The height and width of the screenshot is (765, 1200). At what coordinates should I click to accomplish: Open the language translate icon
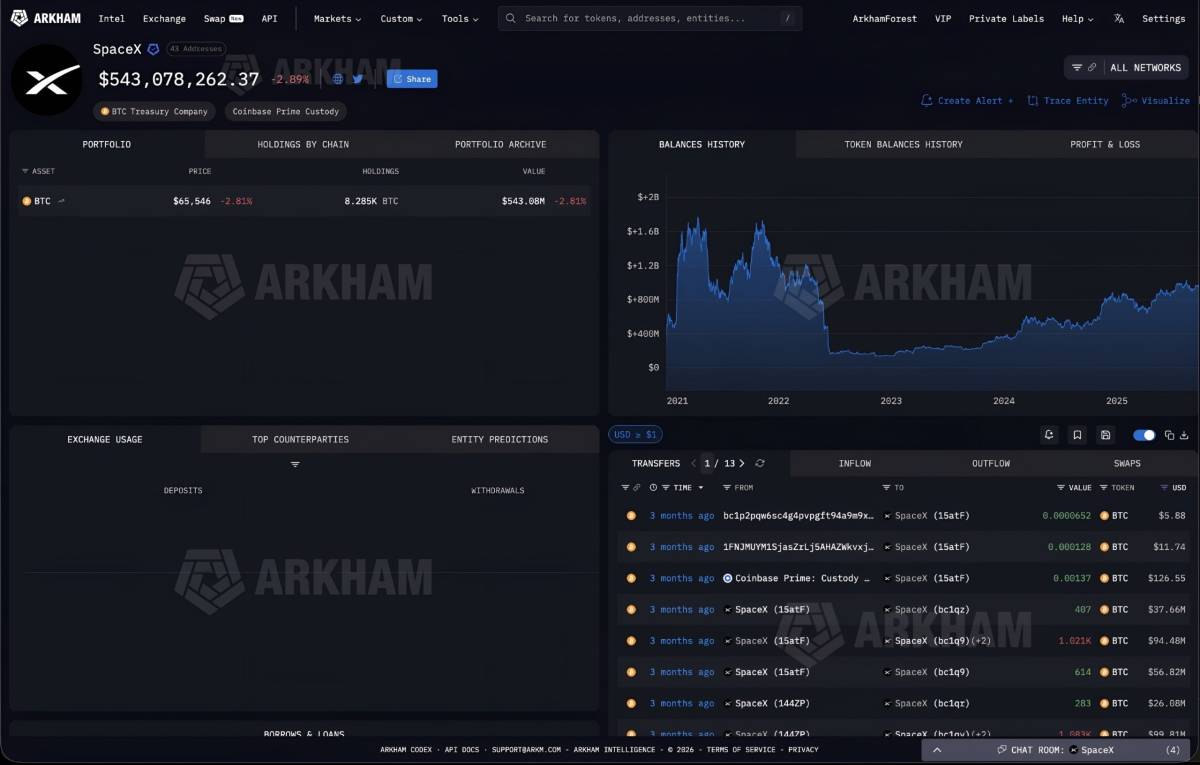1119,18
